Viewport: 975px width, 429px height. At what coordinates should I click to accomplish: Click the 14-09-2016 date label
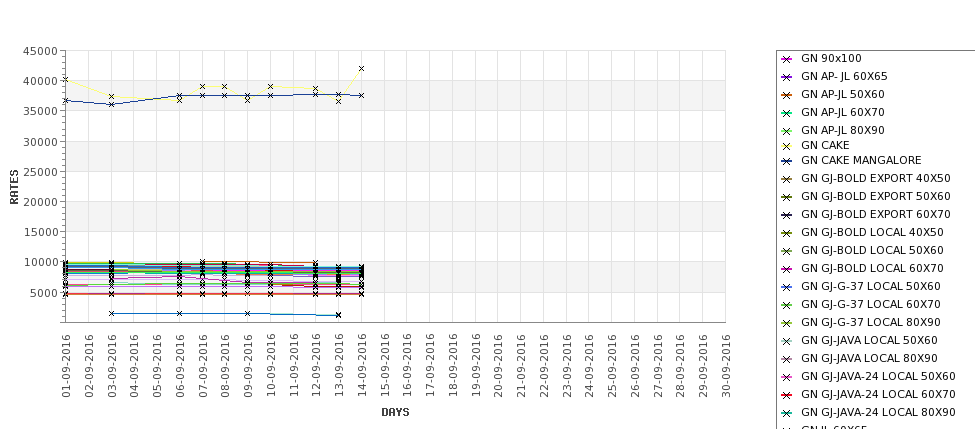click(x=361, y=366)
